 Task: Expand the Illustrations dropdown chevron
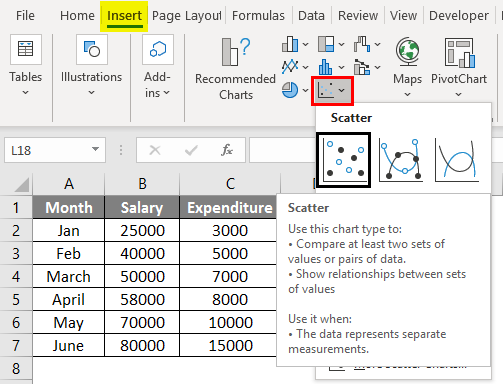pos(91,93)
